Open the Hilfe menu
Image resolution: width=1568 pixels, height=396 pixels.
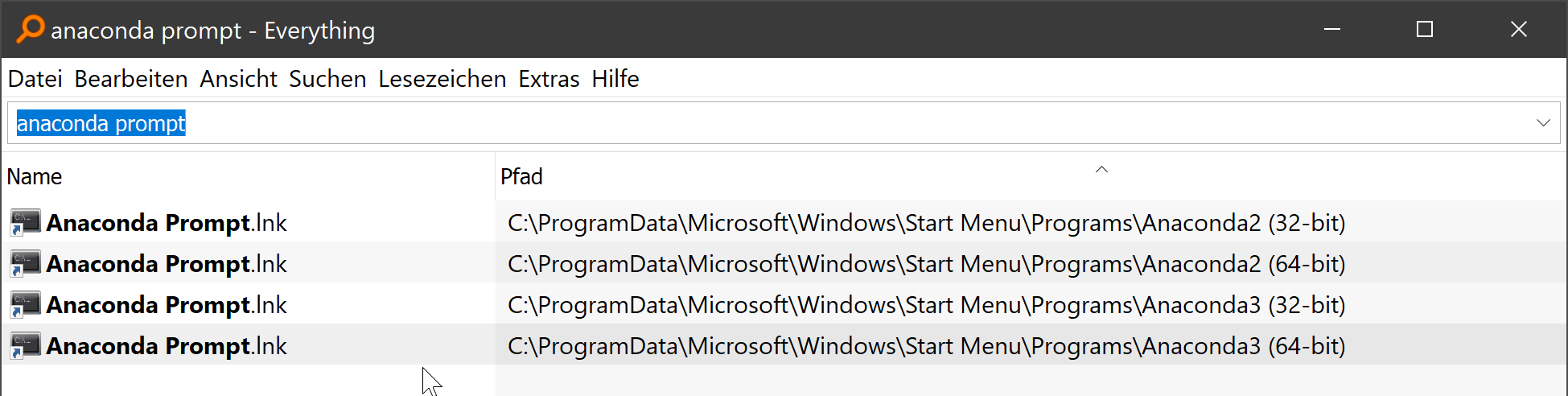pyautogui.click(x=615, y=79)
